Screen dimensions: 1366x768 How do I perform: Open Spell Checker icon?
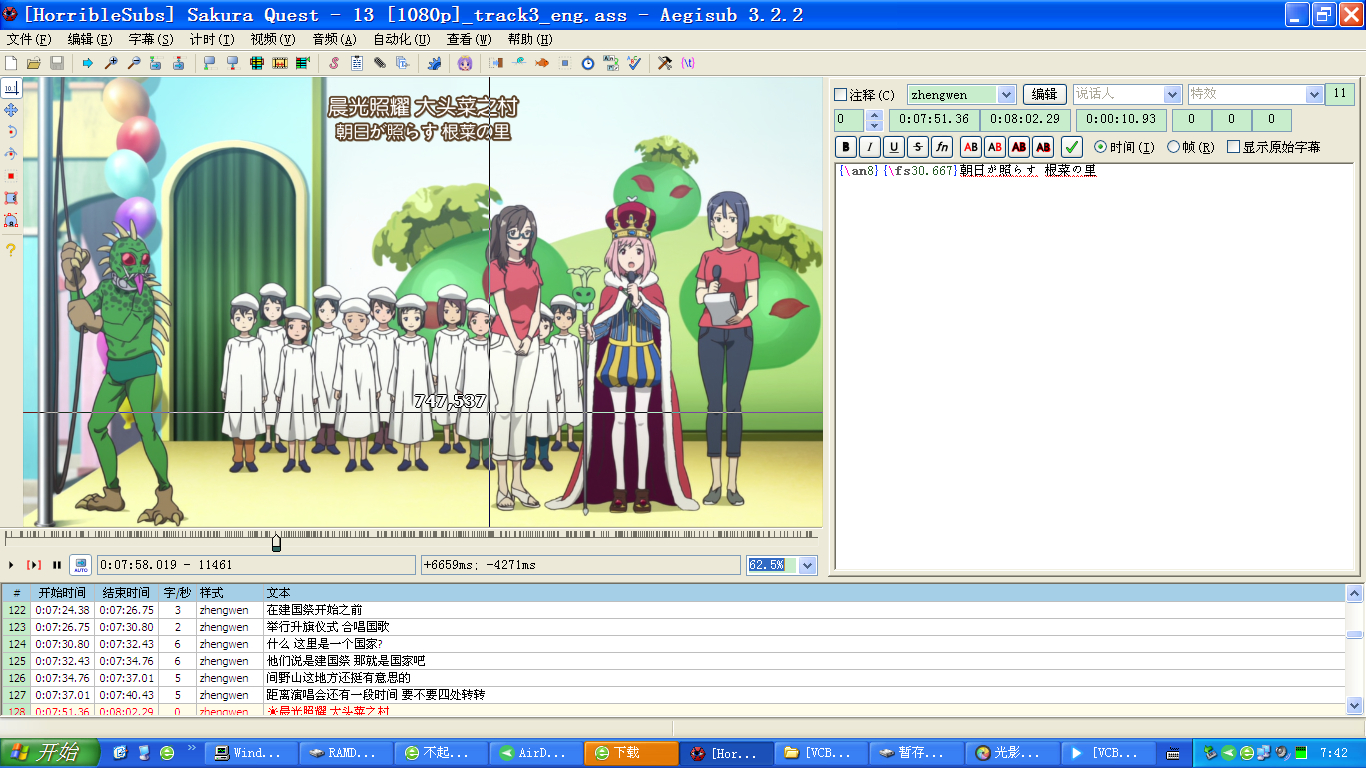635,63
